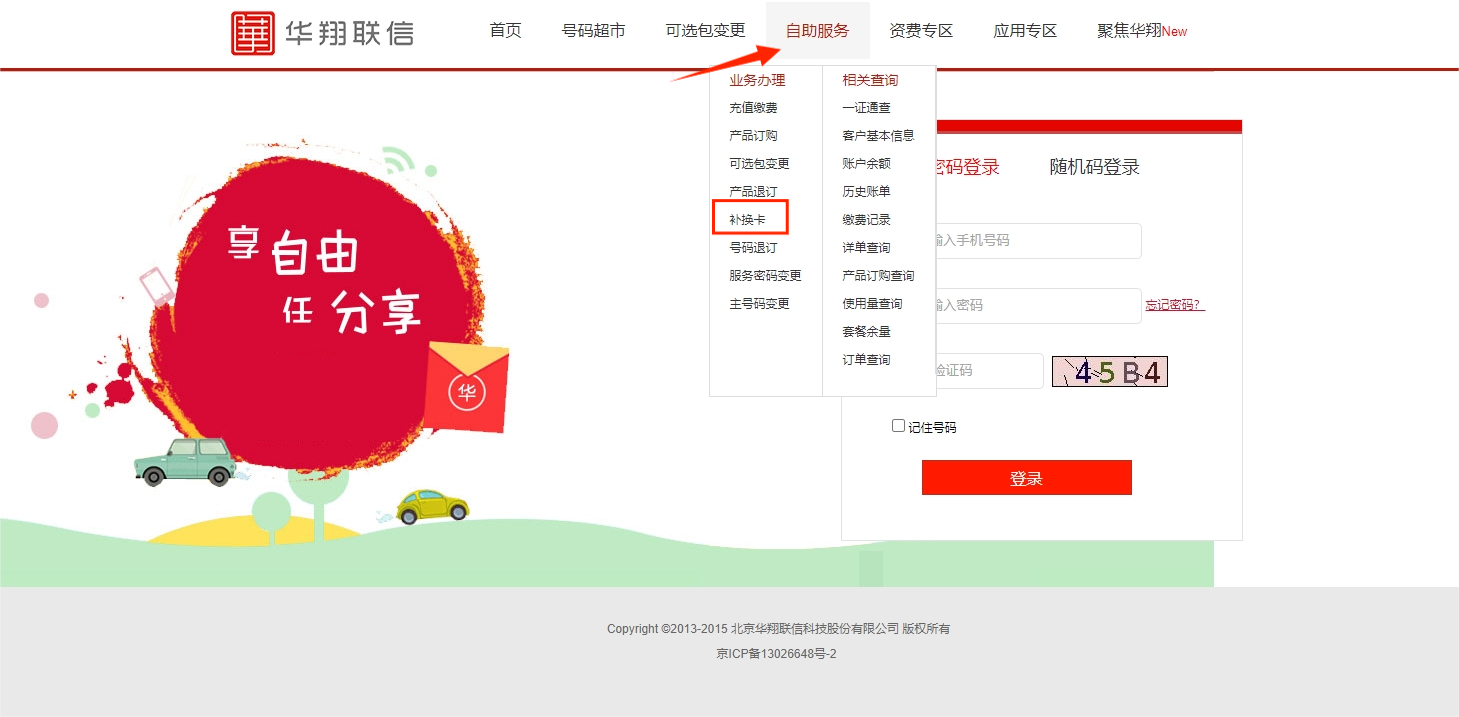Choose 账户余额 query option
This screenshot has height=717, width=1459.
866,163
